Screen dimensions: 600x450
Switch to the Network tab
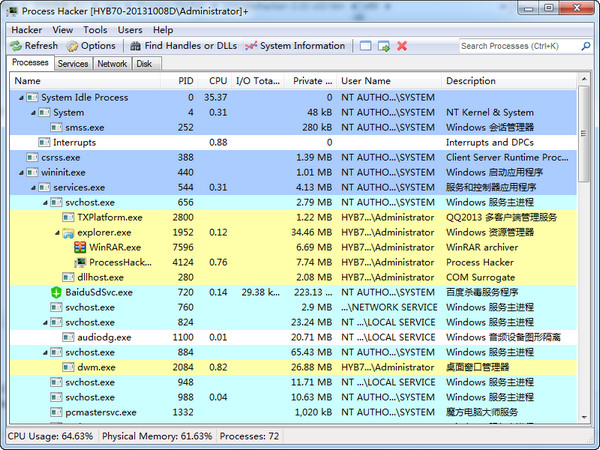tap(112, 63)
